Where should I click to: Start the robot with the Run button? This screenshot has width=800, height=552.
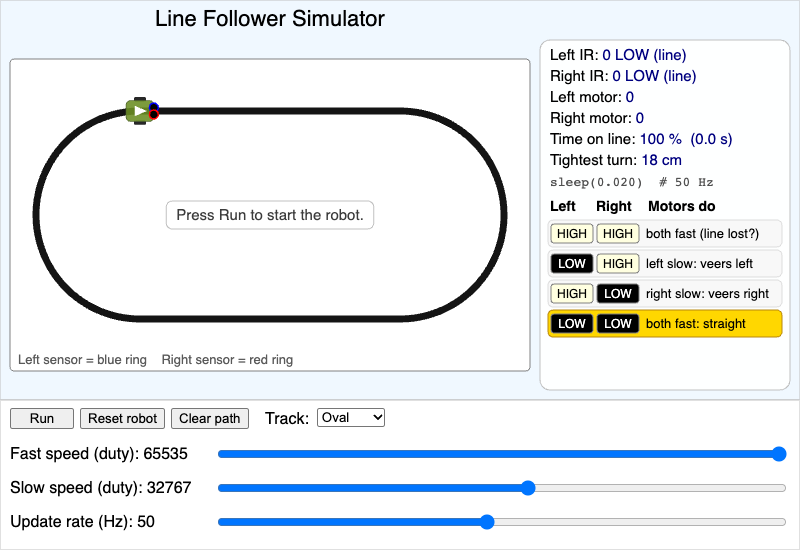click(x=42, y=418)
